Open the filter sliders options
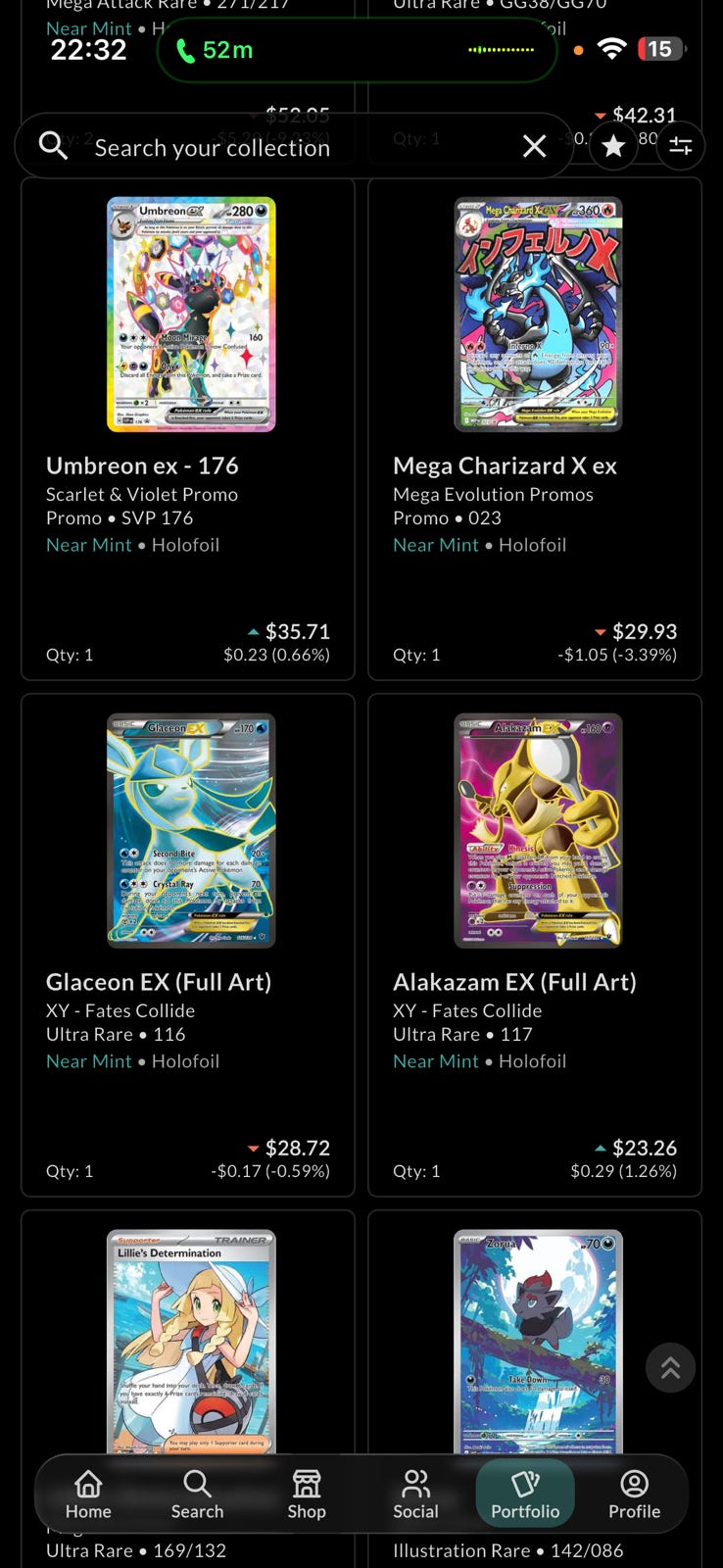This screenshot has height=1568, width=723. (680, 146)
